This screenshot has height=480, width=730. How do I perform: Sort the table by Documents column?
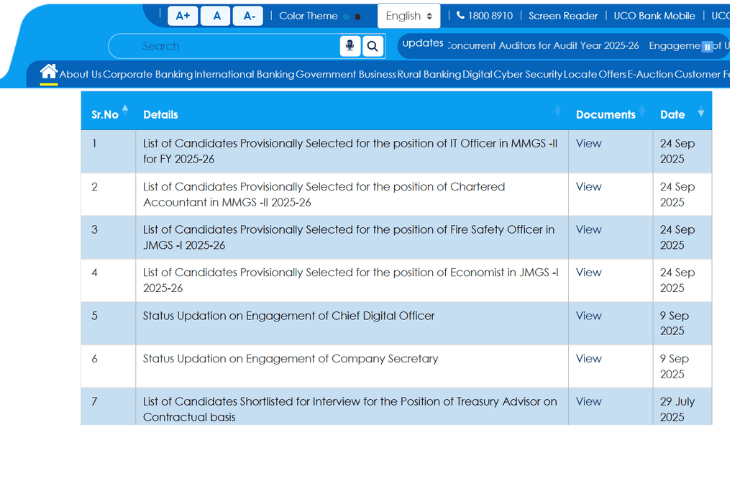point(605,114)
